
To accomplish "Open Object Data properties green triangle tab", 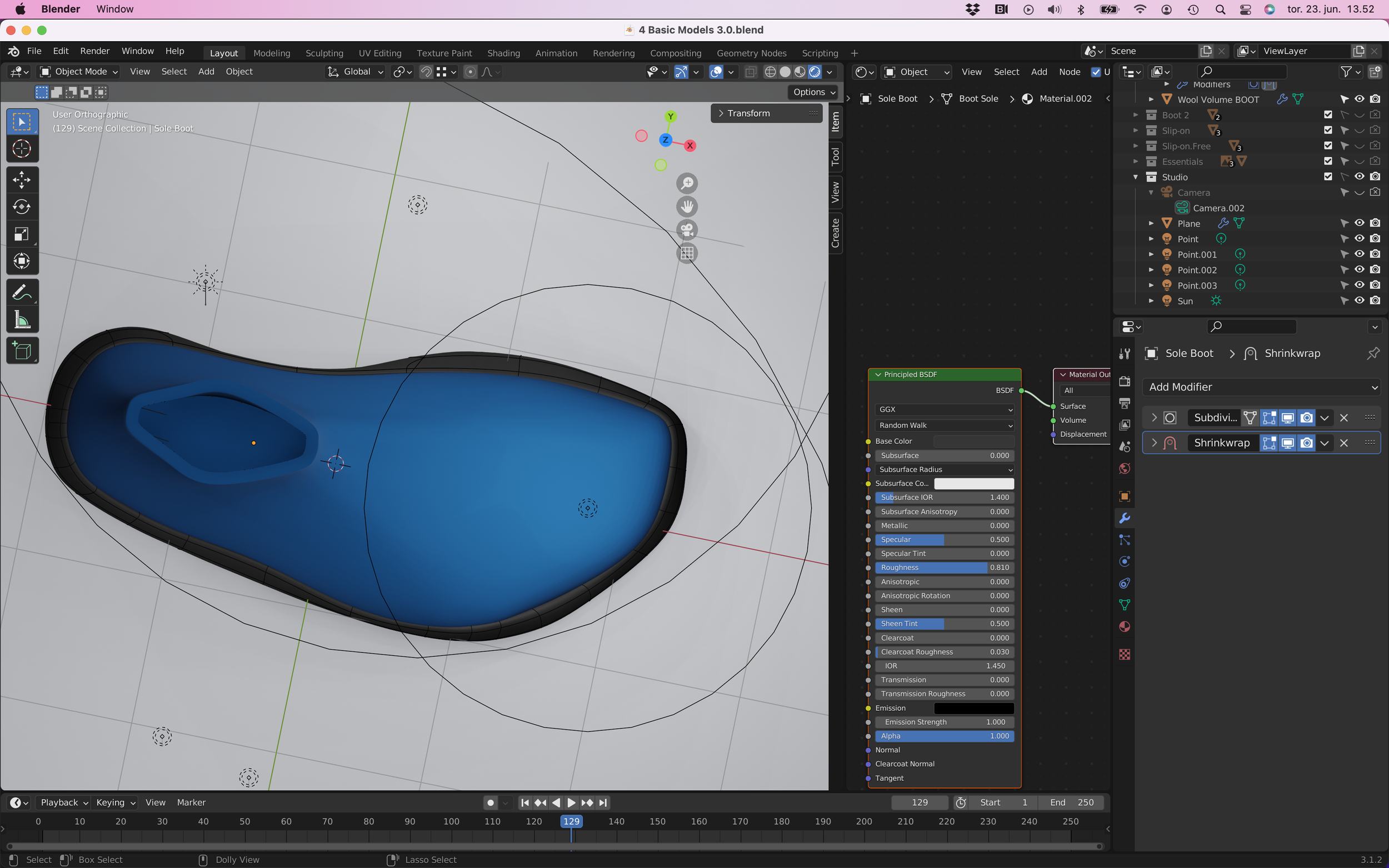I will tap(1125, 605).
